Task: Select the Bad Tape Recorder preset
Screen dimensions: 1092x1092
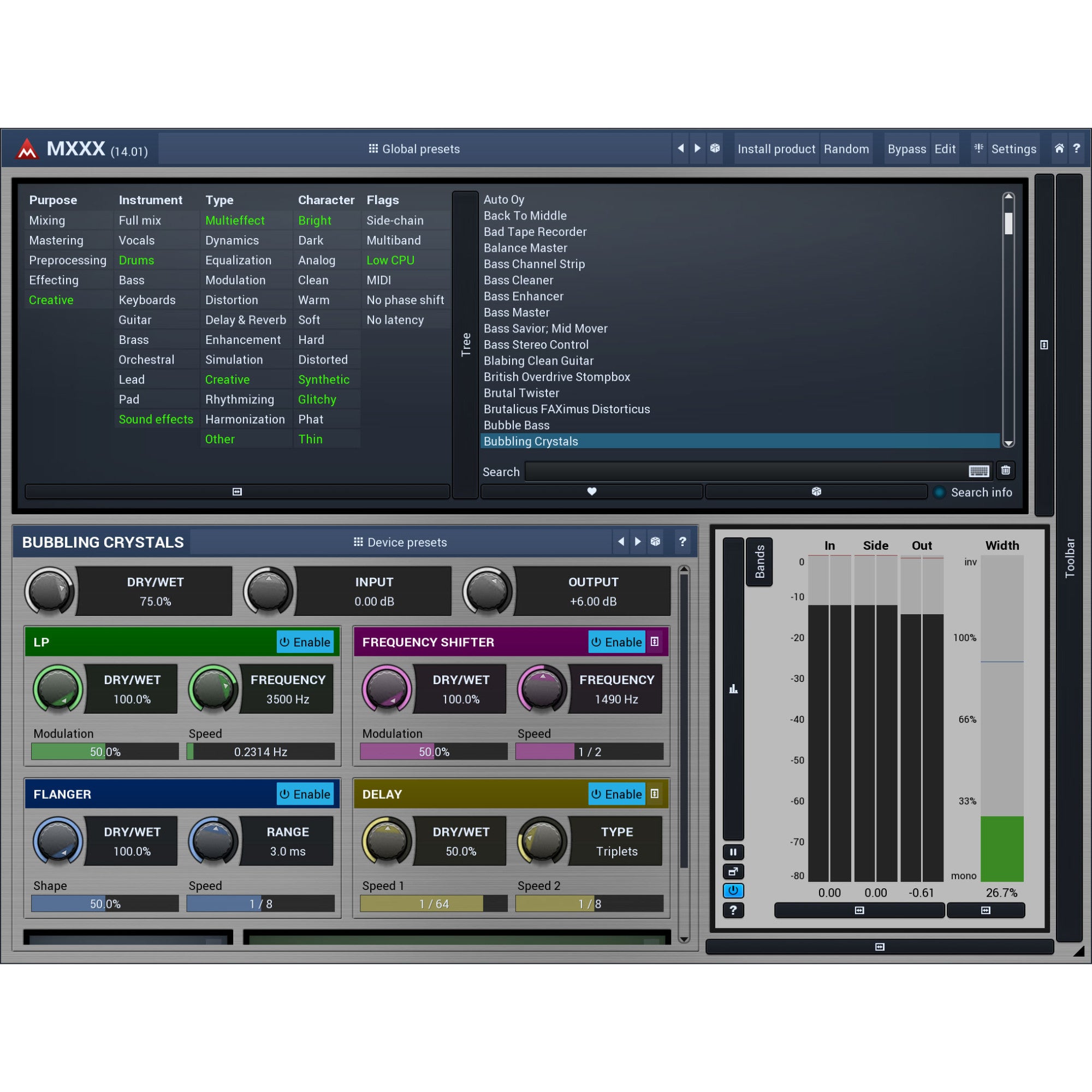Action: [x=740, y=232]
